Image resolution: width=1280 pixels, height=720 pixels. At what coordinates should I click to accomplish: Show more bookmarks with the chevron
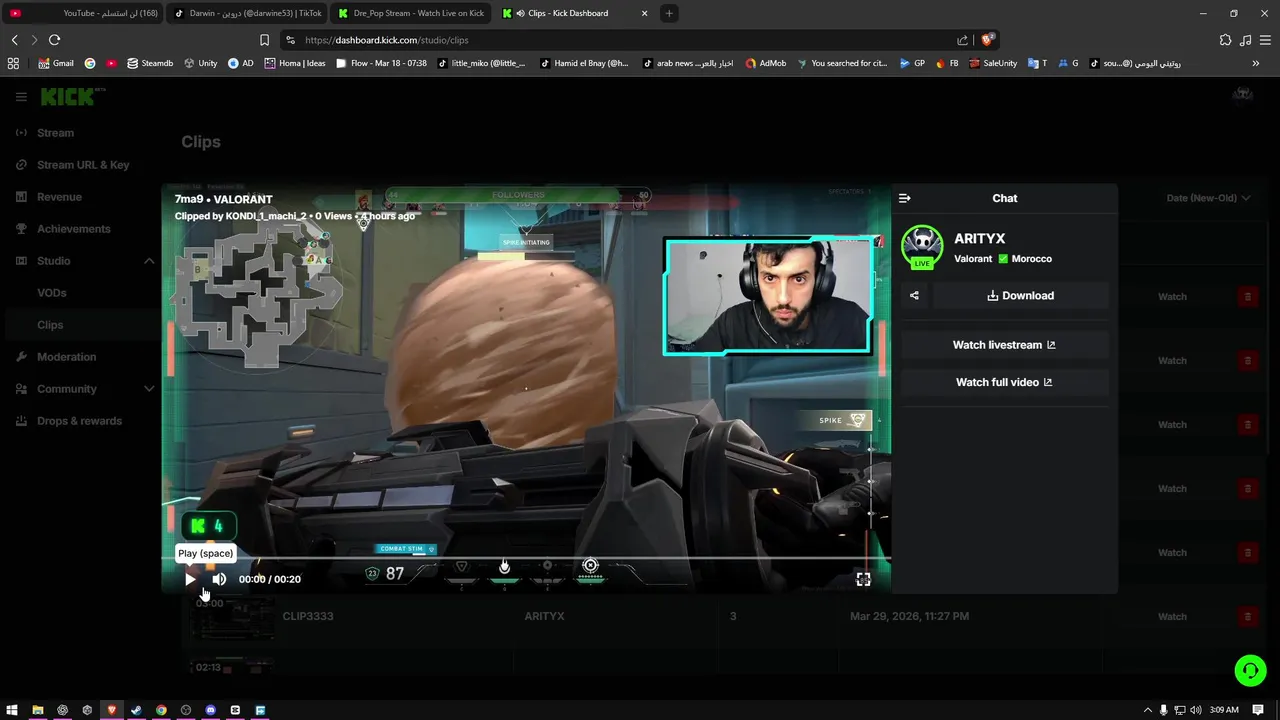pyautogui.click(x=1256, y=63)
